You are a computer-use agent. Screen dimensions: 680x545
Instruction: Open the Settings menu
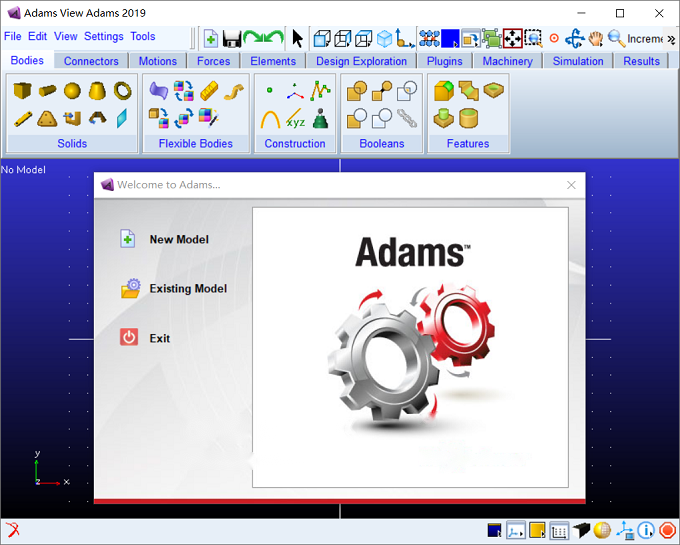[x=104, y=36]
